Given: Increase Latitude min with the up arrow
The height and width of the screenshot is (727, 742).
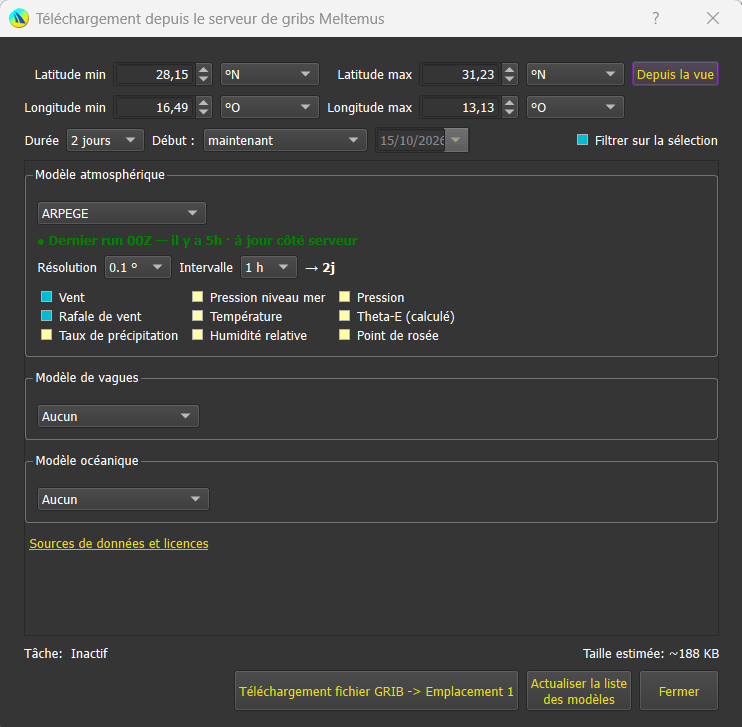Looking at the screenshot, I should (203, 69).
